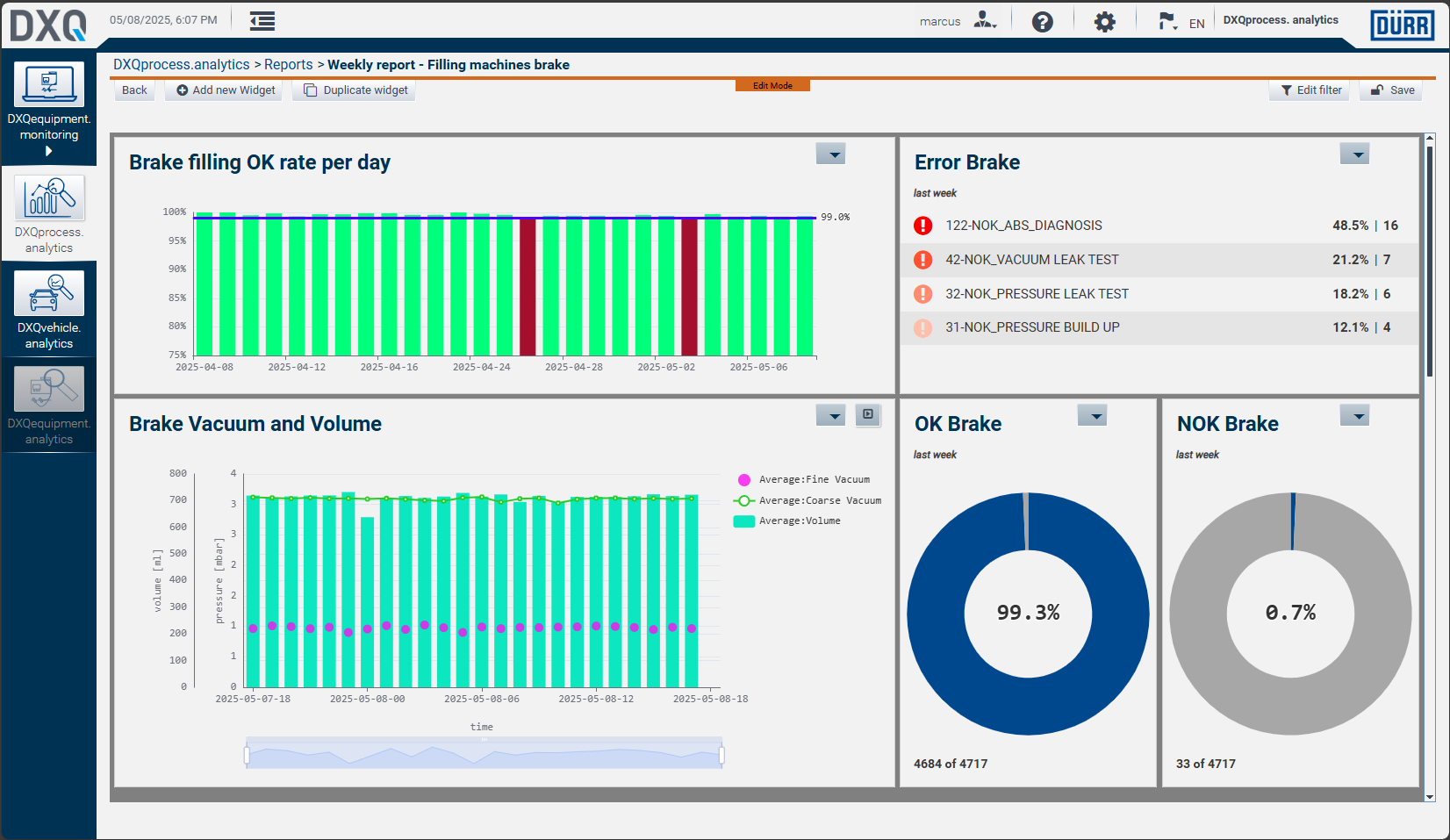Click the Add new Widget button
This screenshot has width=1450, height=840.
click(x=225, y=90)
